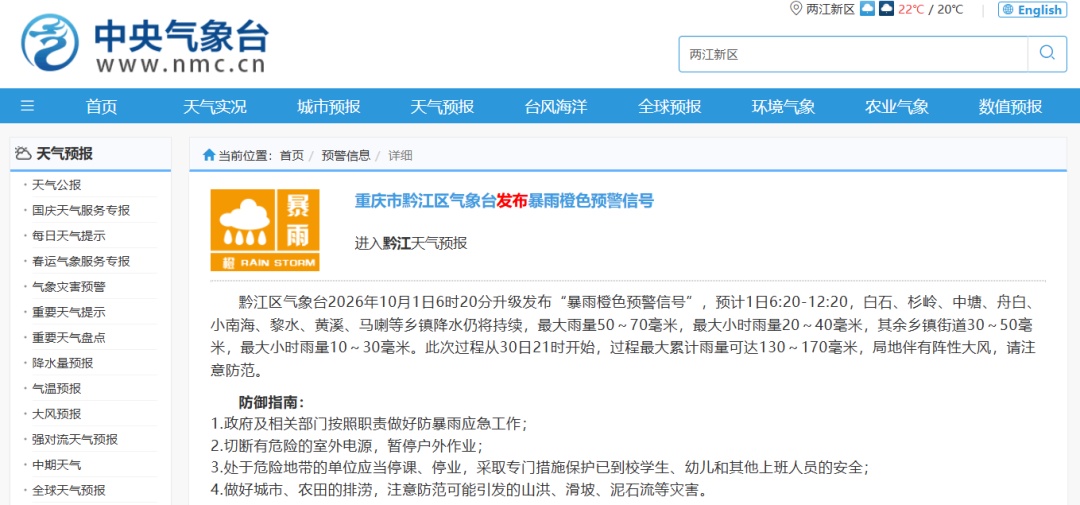Image resolution: width=1080 pixels, height=505 pixels.
Task: Click the home icon in the breadcrumb
Action: (209, 155)
